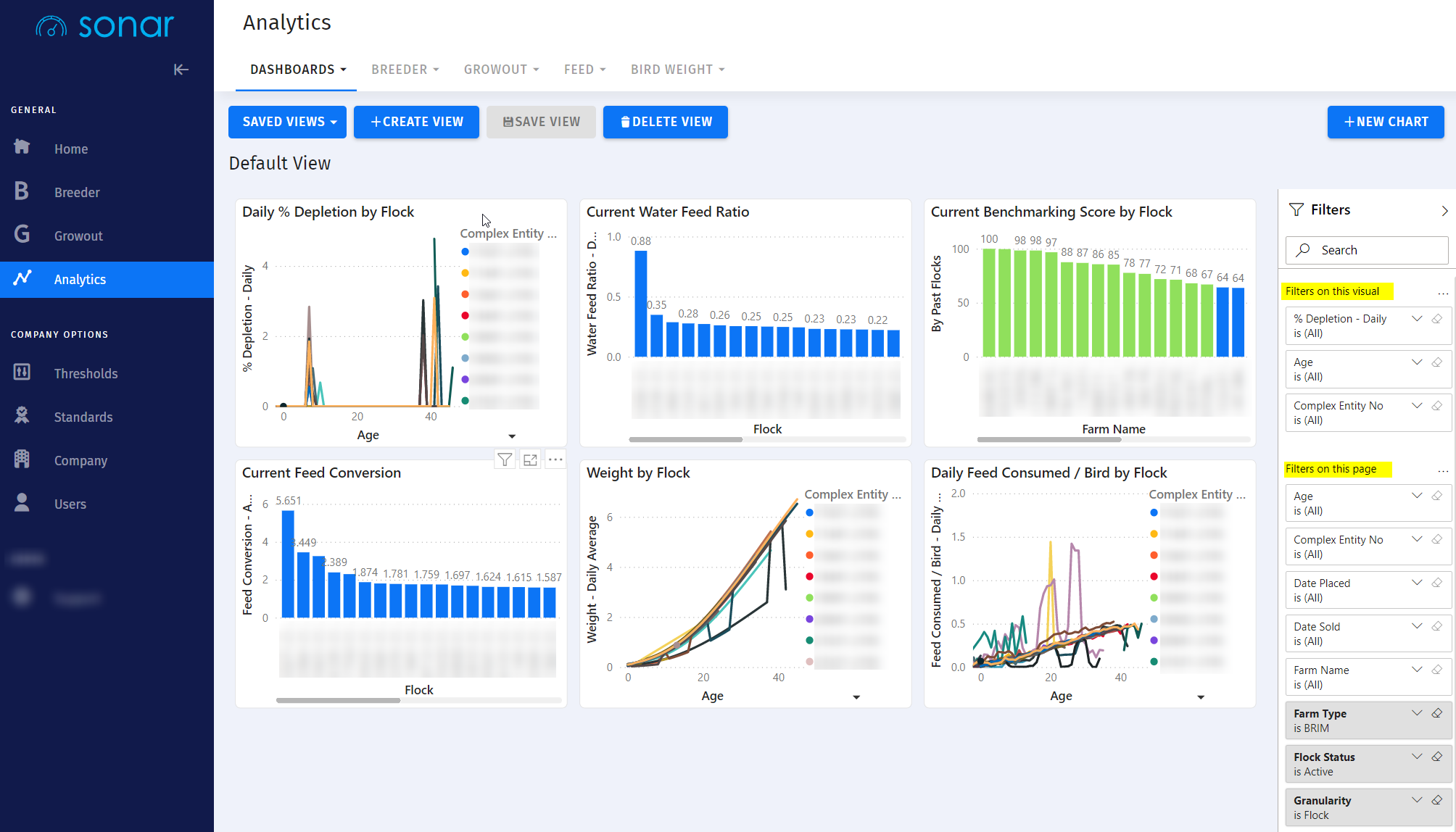Open the Breeder tab menu
Viewport: 1456px width, 832px height.
click(x=405, y=70)
